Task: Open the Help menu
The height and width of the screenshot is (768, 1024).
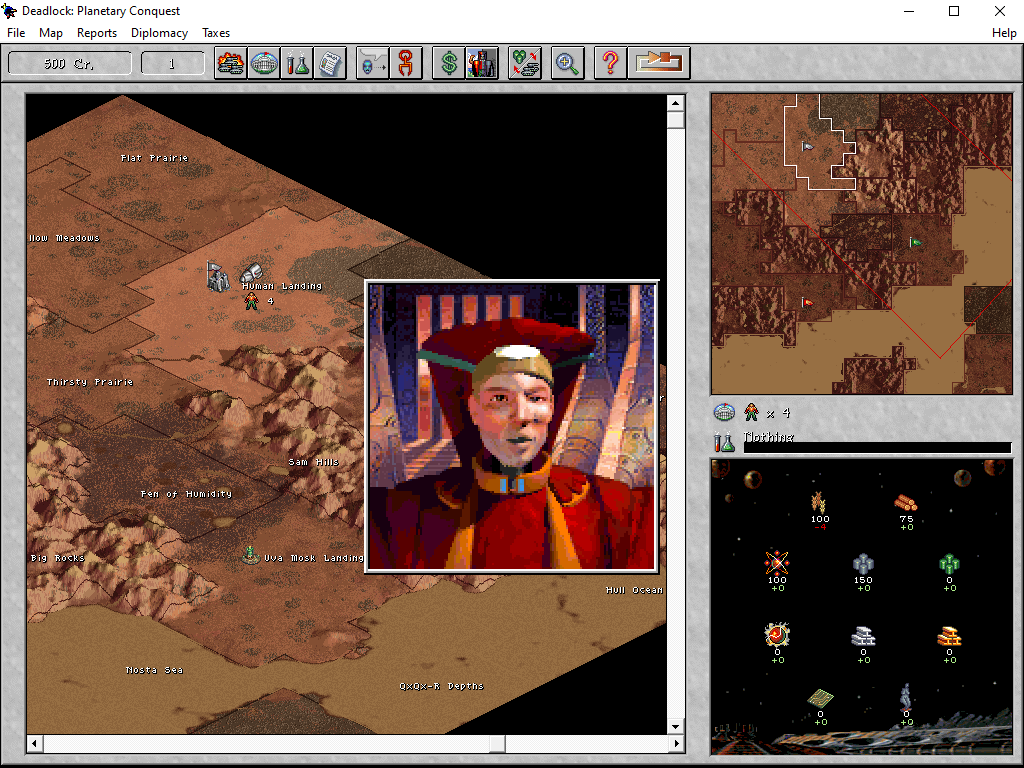Action: coord(1004,33)
